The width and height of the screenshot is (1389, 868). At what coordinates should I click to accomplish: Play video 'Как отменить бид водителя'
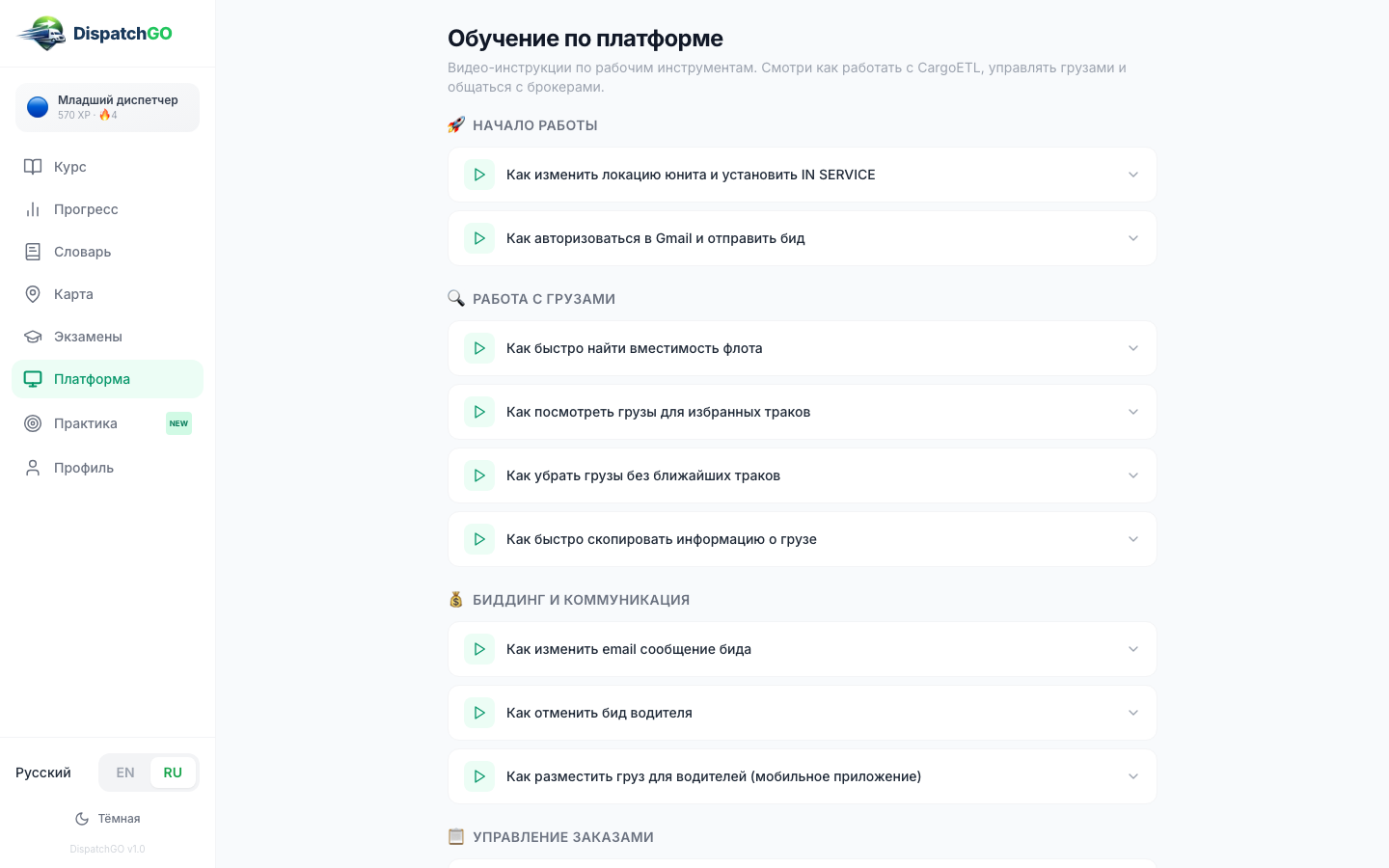(x=479, y=713)
